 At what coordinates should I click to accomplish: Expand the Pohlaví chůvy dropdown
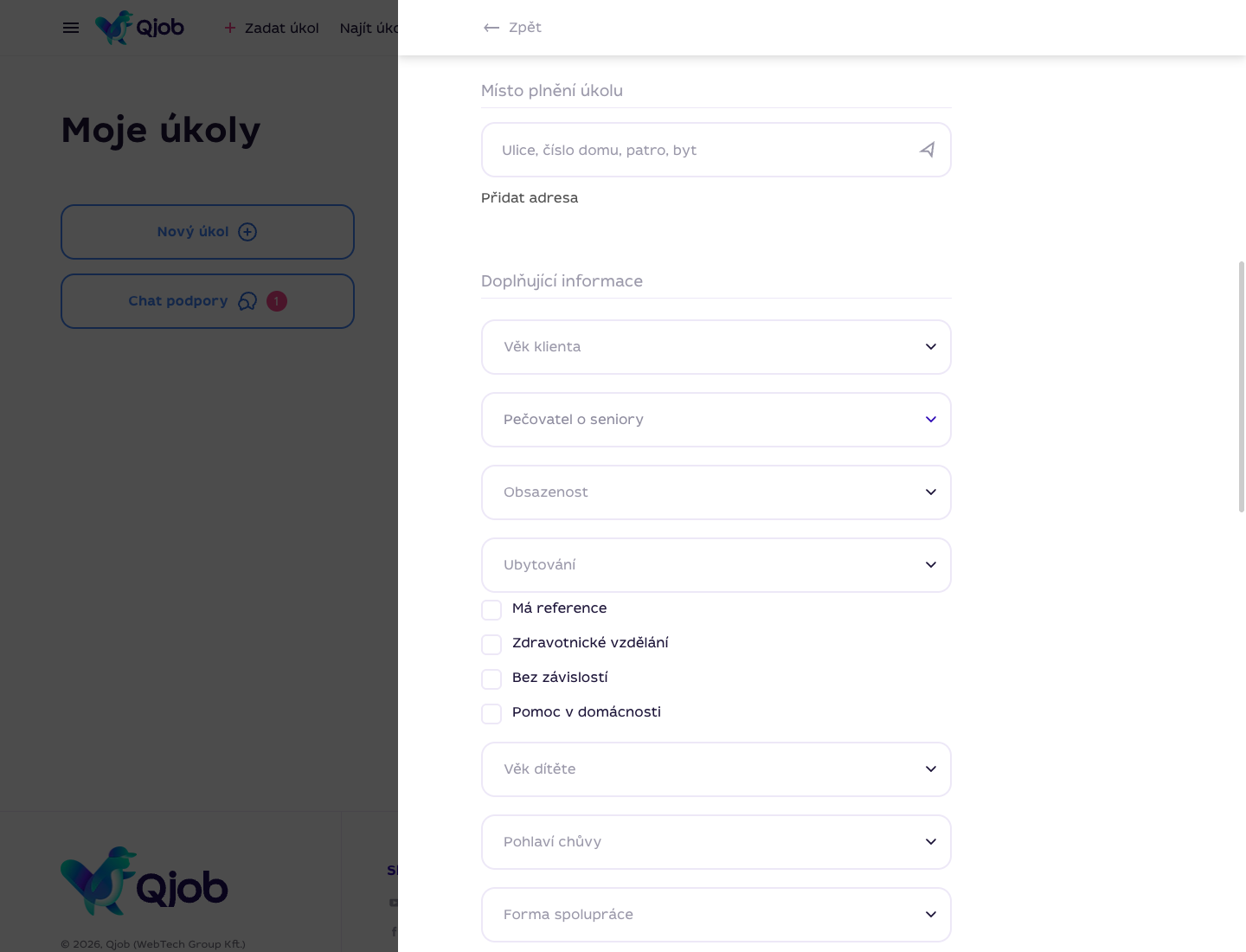[x=716, y=842]
